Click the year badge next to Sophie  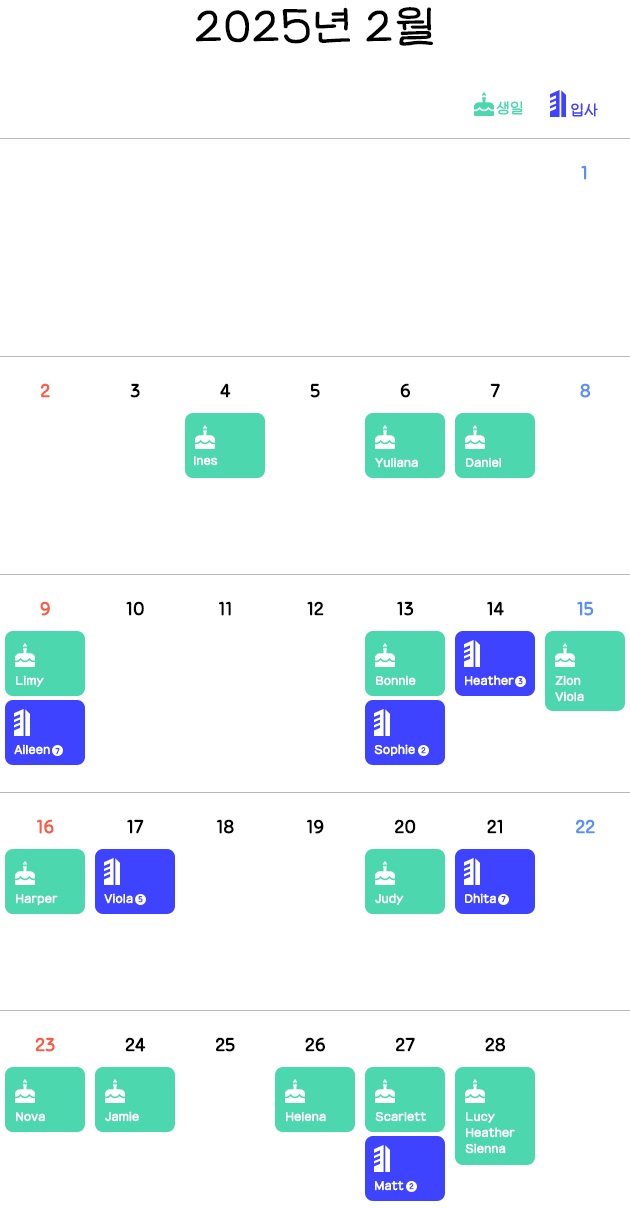tap(423, 750)
